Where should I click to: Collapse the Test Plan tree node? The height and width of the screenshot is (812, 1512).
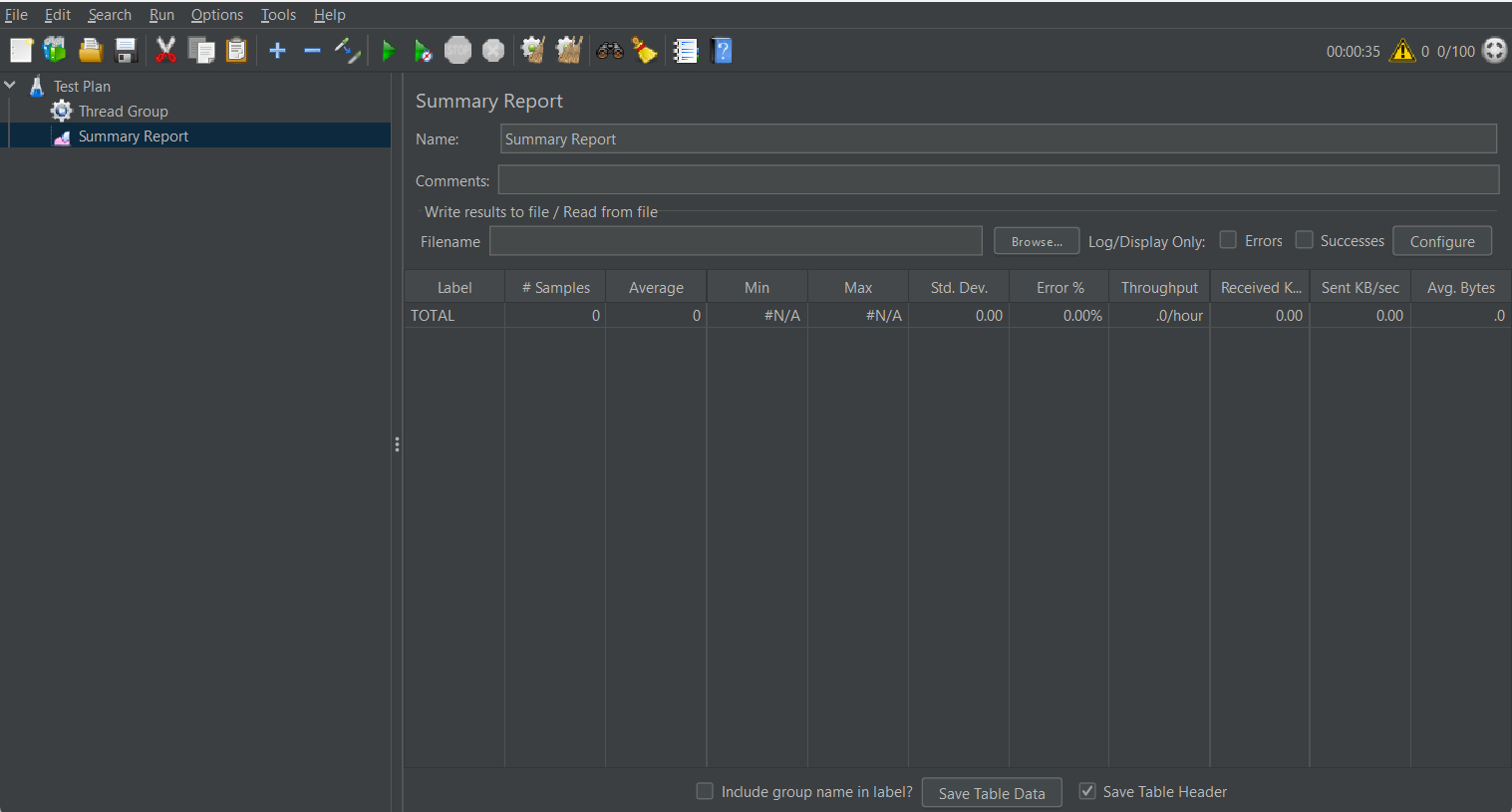pos(10,86)
